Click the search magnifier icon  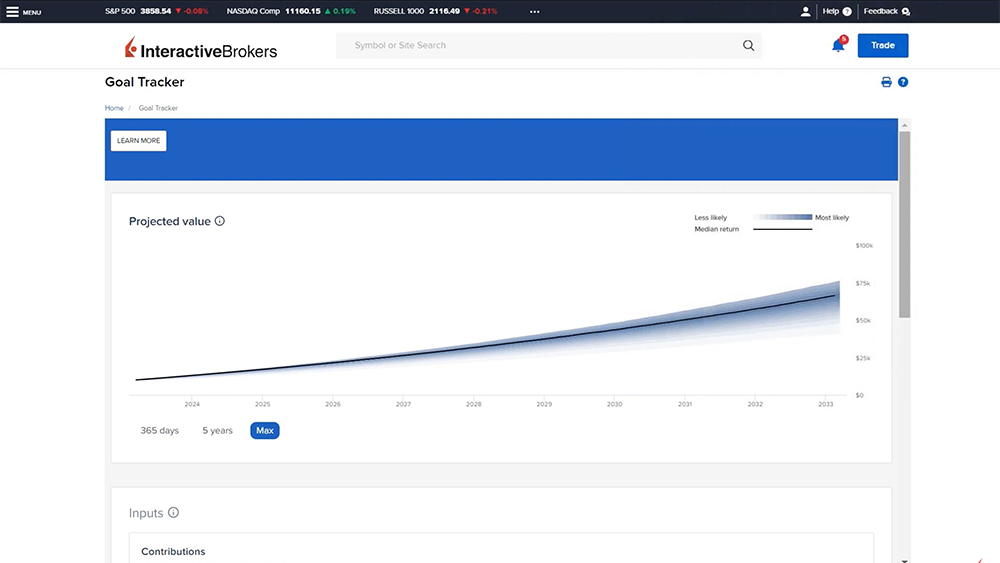[748, 45]
